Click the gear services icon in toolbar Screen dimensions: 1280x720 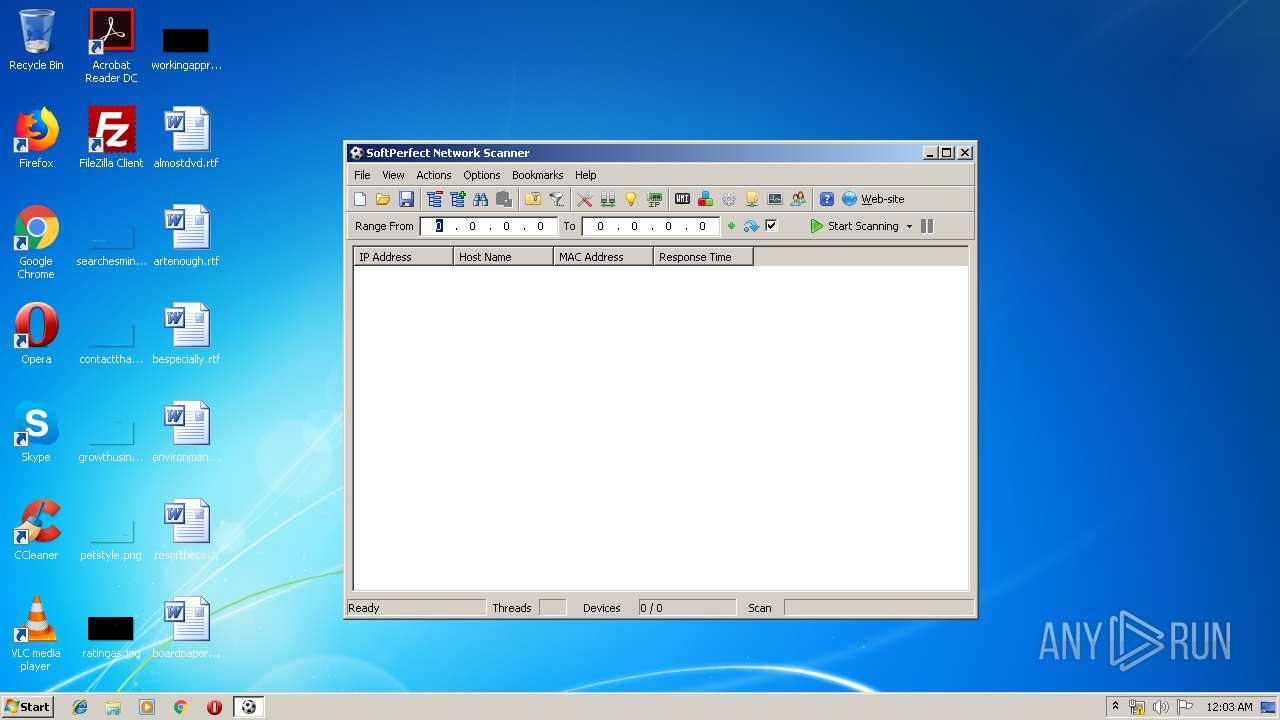[729, 199]
